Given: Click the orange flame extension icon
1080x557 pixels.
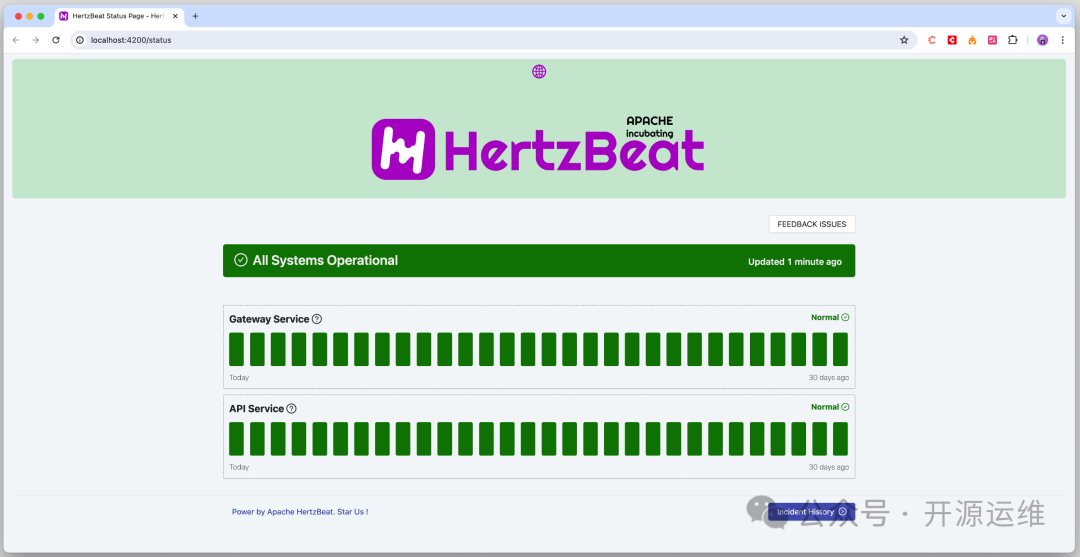Looking at the screenshot, I should [972, 40].
